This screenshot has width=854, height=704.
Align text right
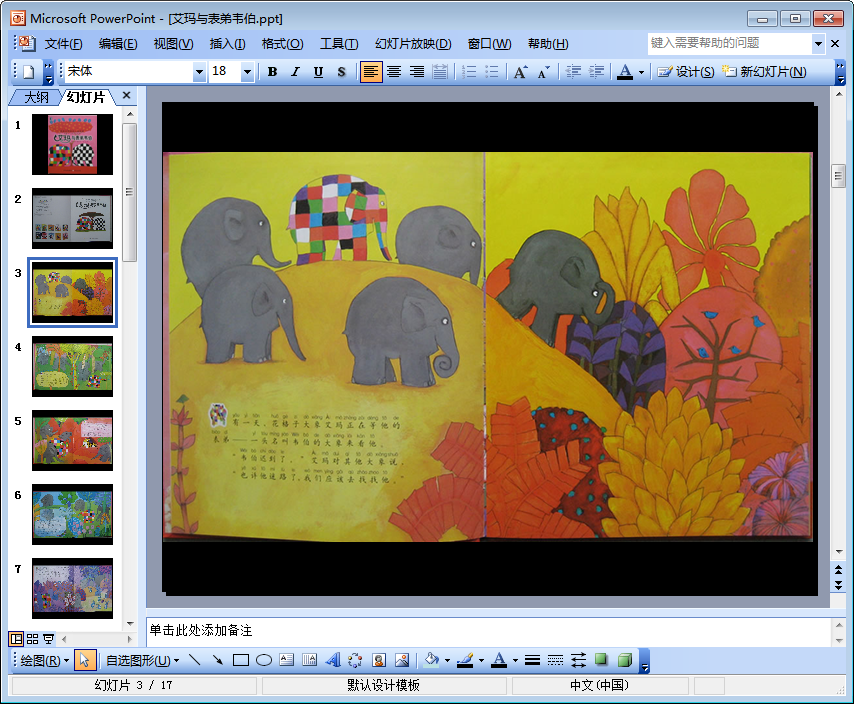(x=417, y=72)
